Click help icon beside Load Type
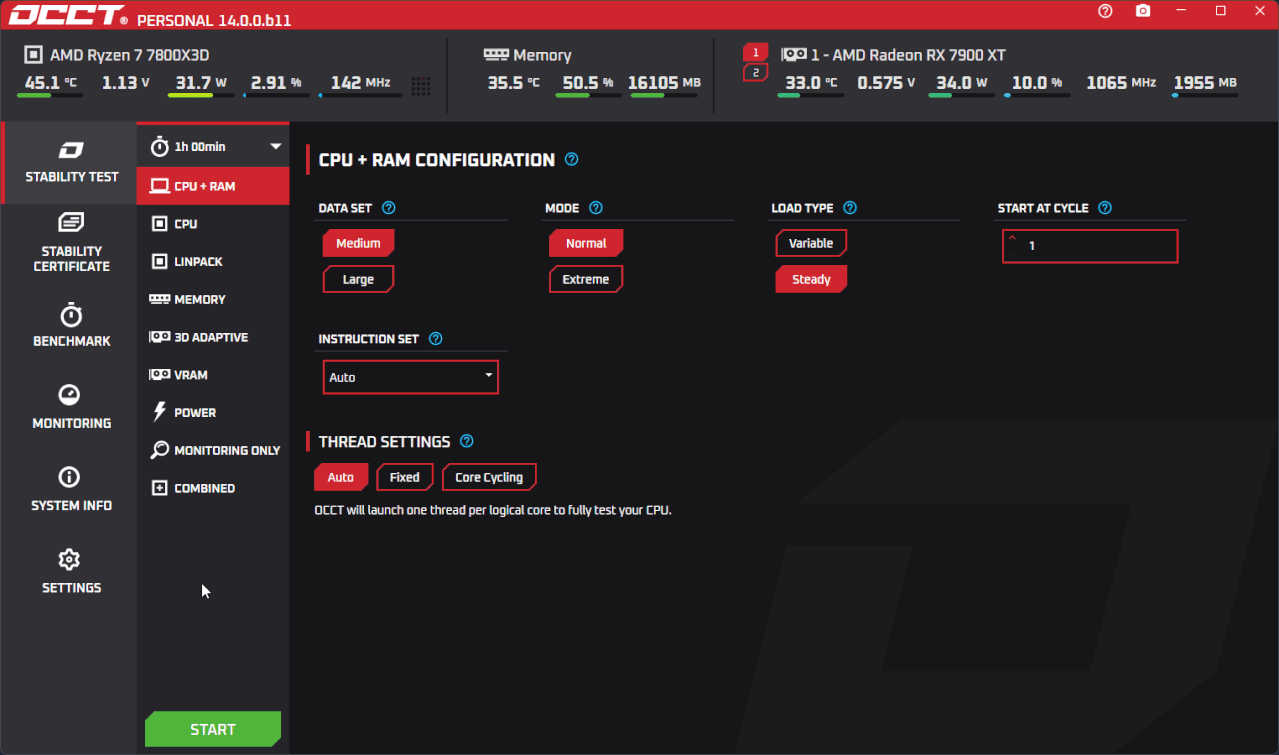 (x=850, y=208)
